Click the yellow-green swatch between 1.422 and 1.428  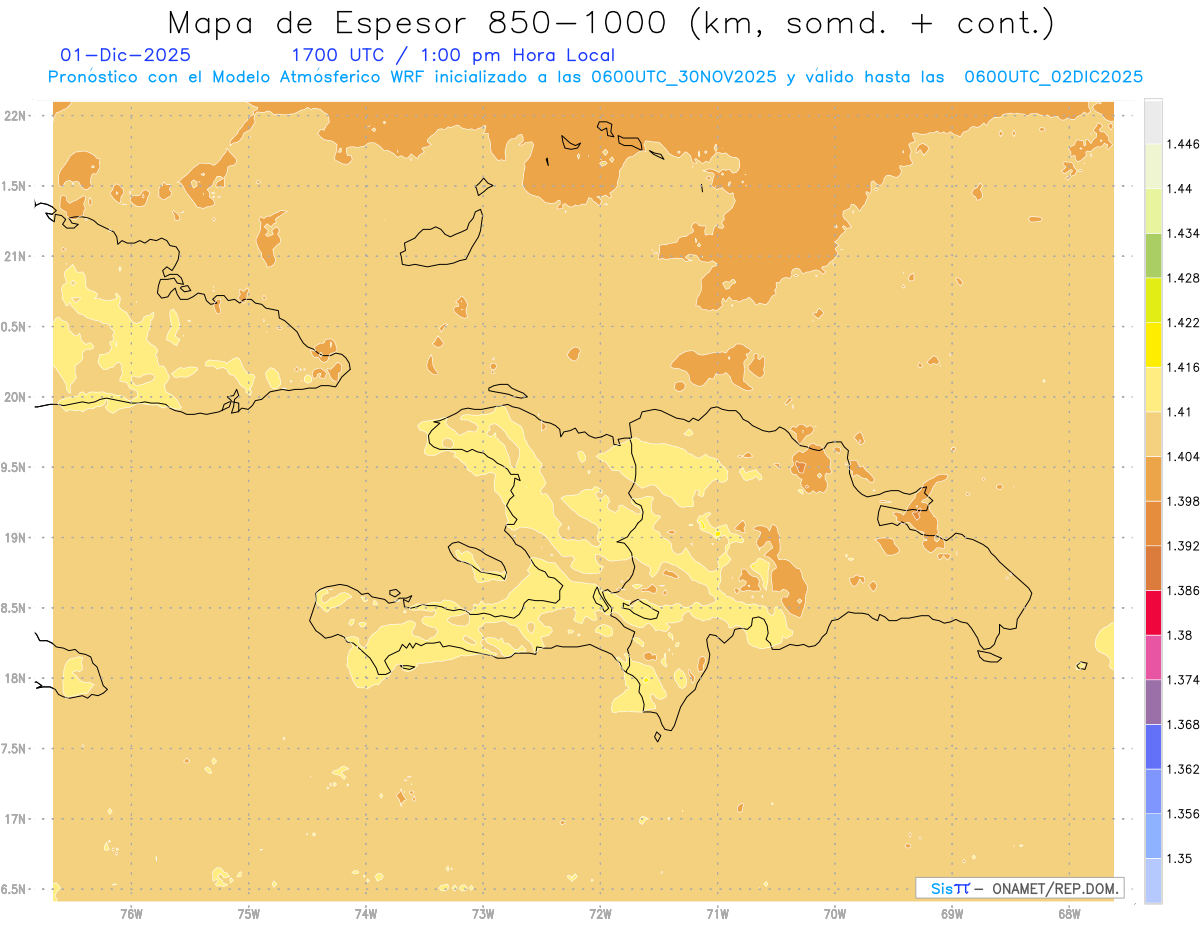pos(1153,300)
